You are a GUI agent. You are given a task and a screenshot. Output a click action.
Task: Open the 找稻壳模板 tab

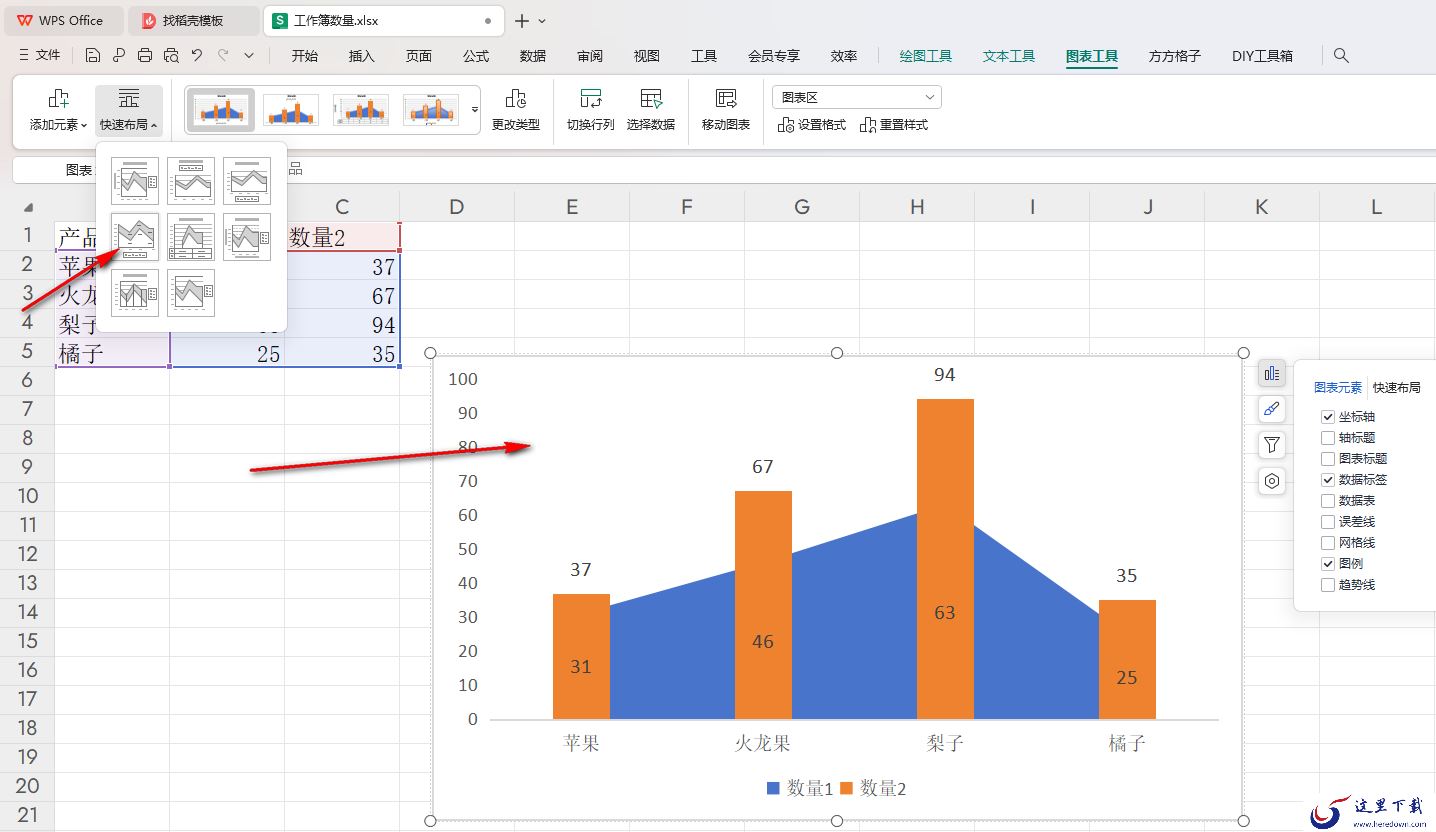194,21
